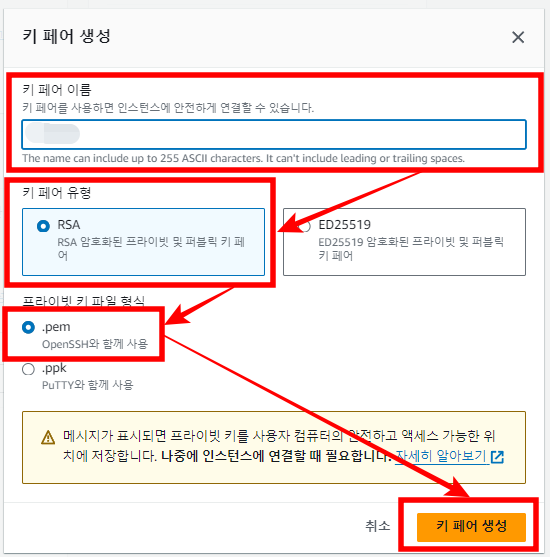This screenshot has width=550, height=557.
Task: Click the RSA description text
Action: point(151,249)
